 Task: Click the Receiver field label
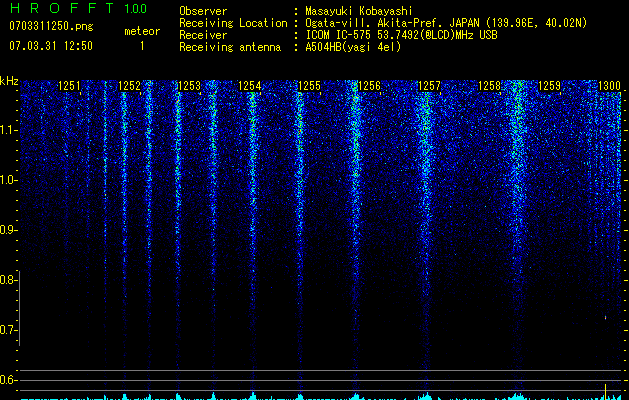tap(203, 35)
